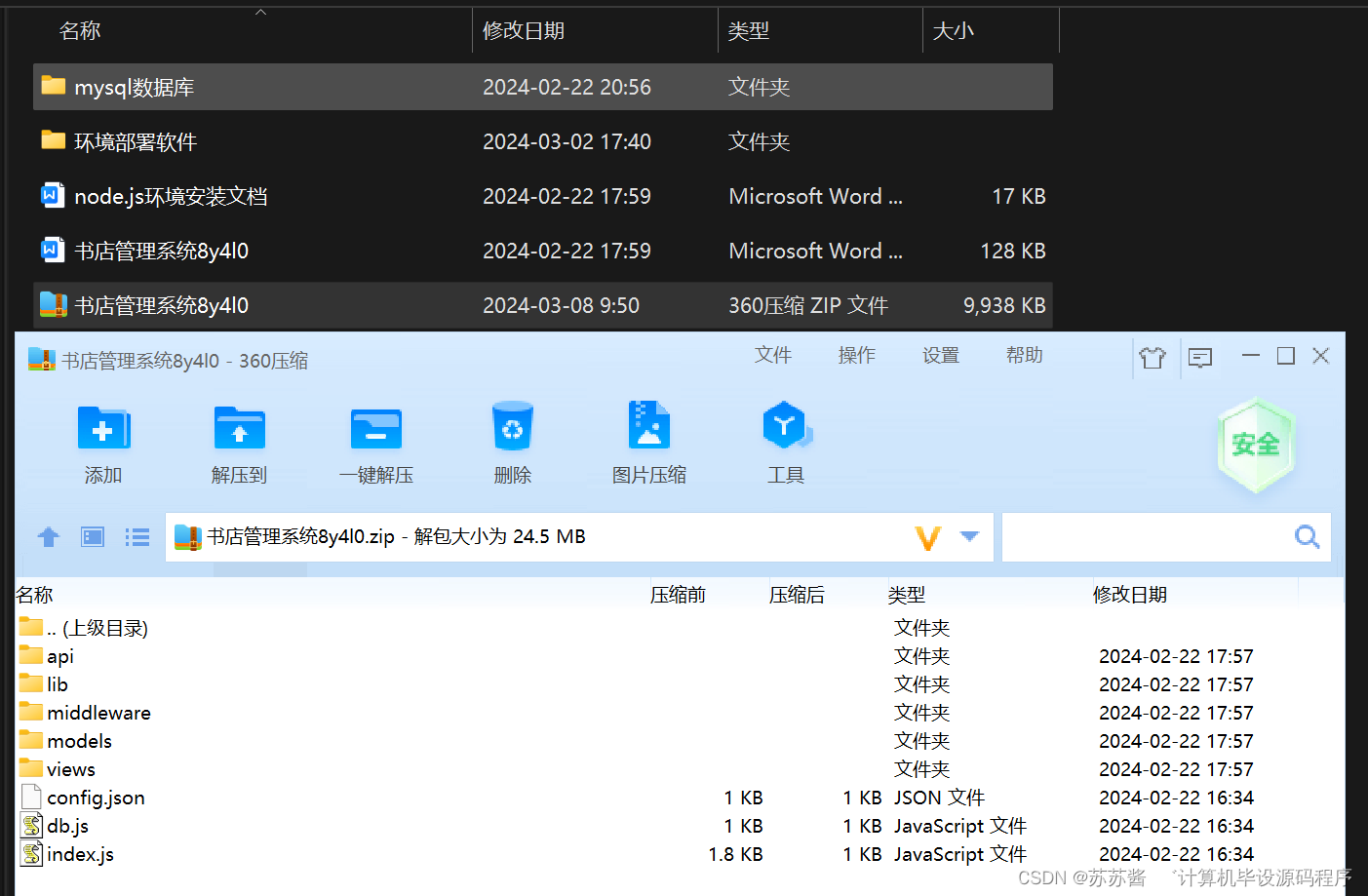Click the 帮助 help button
Image resolution: width=1368 pixels, height=896 pixels.
click(x=1024, y=355)
